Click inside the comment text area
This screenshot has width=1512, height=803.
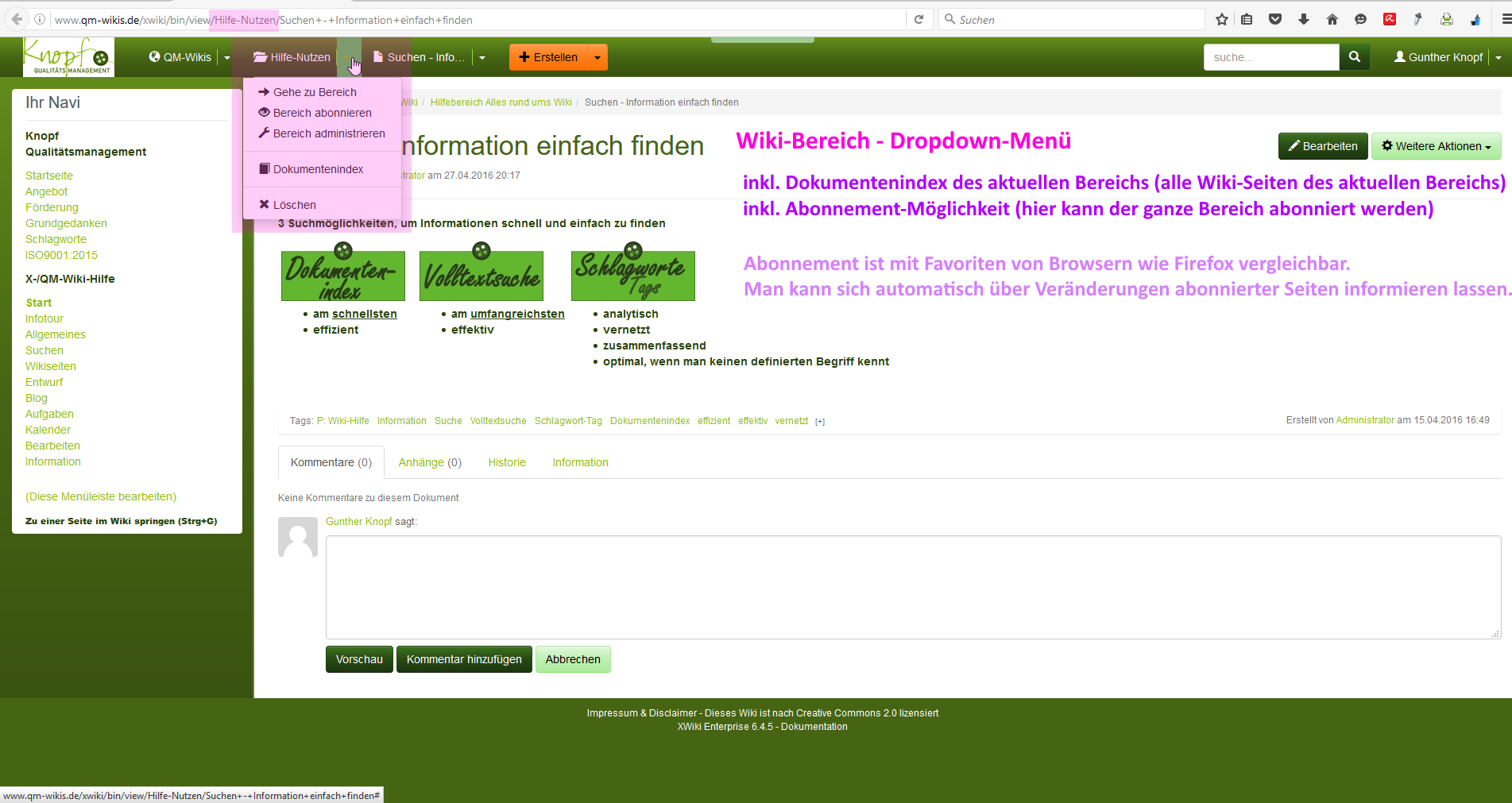[x=912, y=587]
